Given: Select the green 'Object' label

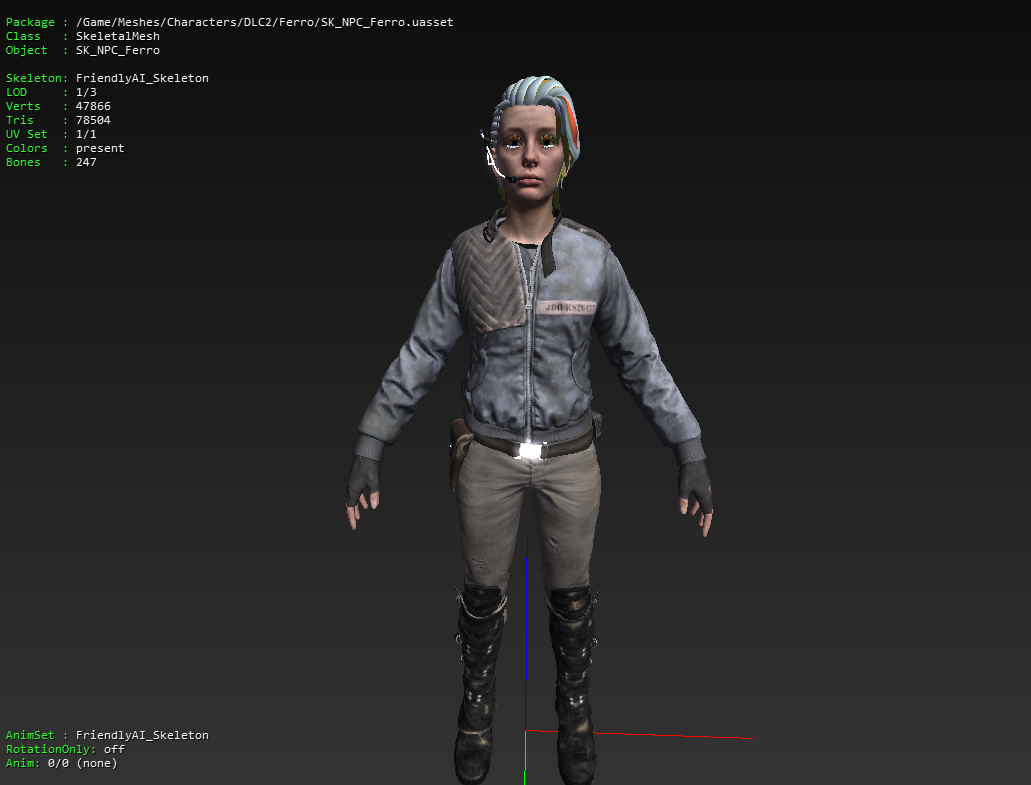Looking at the screenshot, I should [x=26, y=50].
